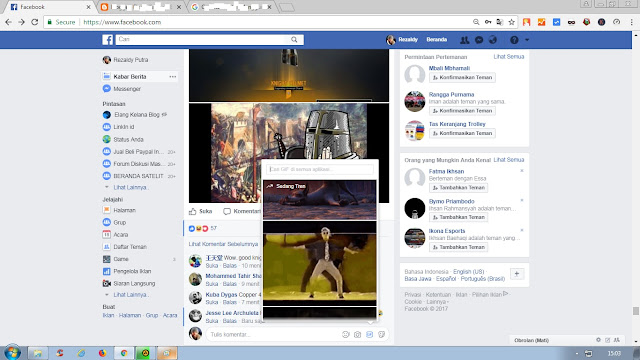The height and width of the screenshot is (360, 640).
Task: Open the Messenger messages icon in top bar
Action: (x=479, y=40)
